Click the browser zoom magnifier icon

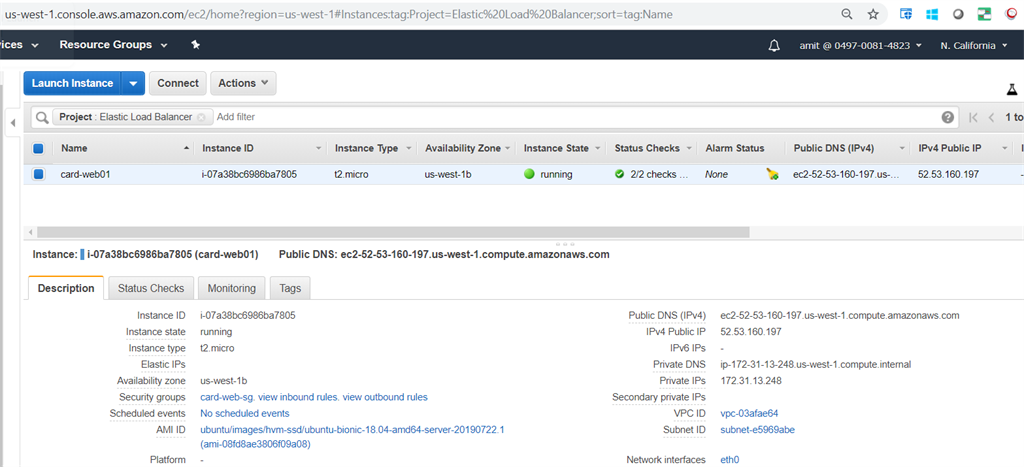(846, 14)
